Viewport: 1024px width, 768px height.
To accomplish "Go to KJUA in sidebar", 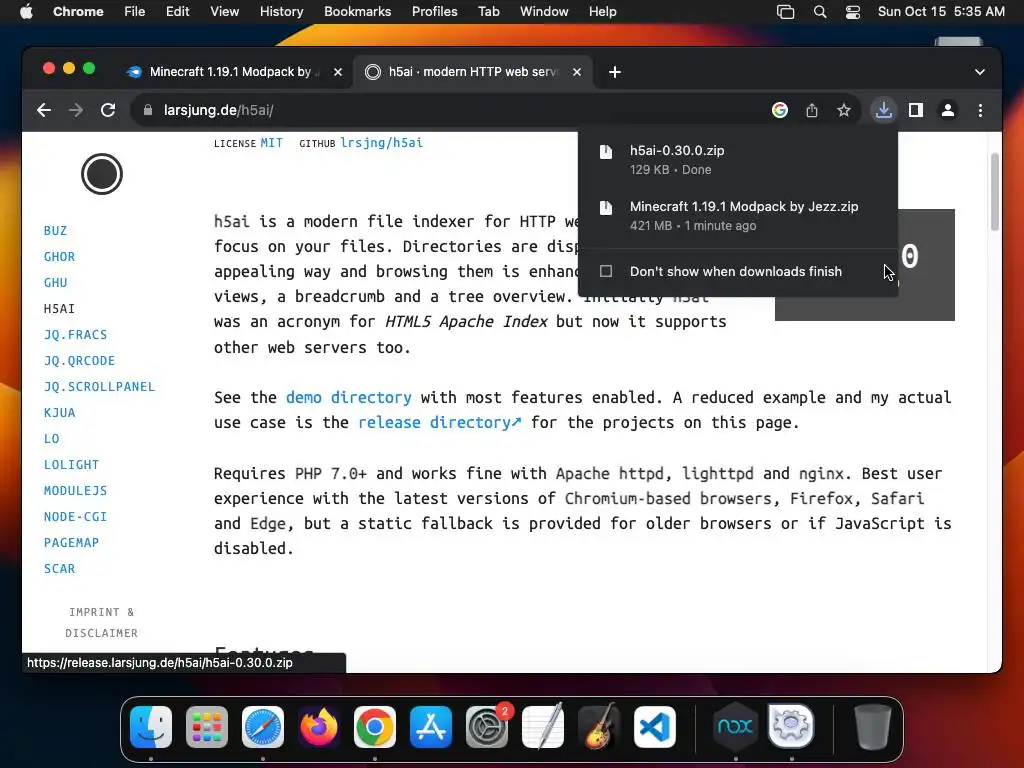I will pyautogui.click(x=59, y=413).
